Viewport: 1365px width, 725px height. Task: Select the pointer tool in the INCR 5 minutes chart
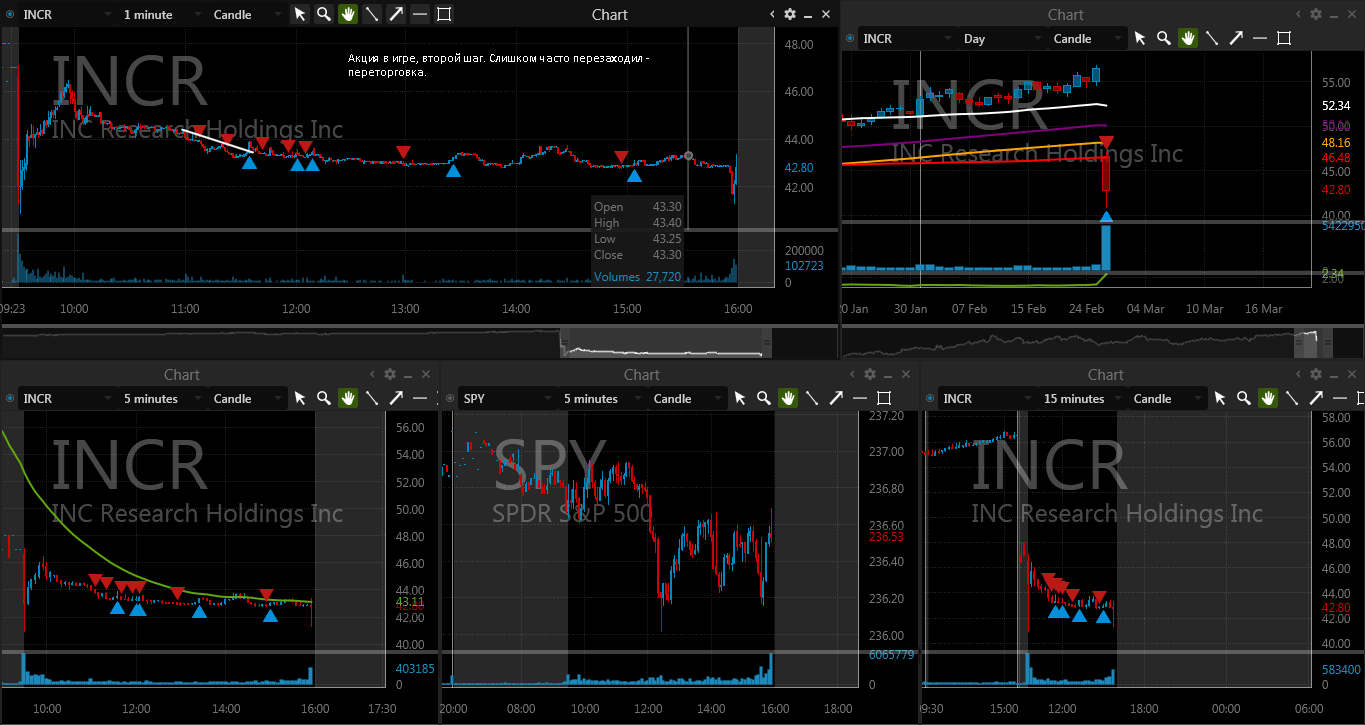pyautogui.click(x=300, y=398)
